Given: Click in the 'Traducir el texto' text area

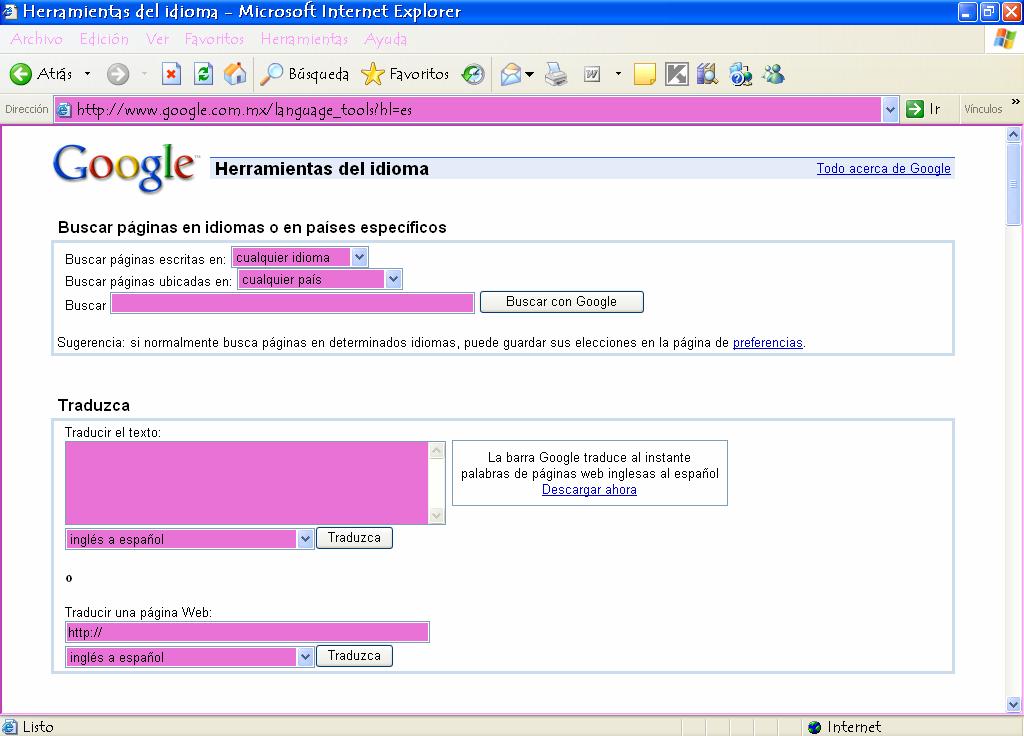Looking at the screenshot, I should pos(247,483).
